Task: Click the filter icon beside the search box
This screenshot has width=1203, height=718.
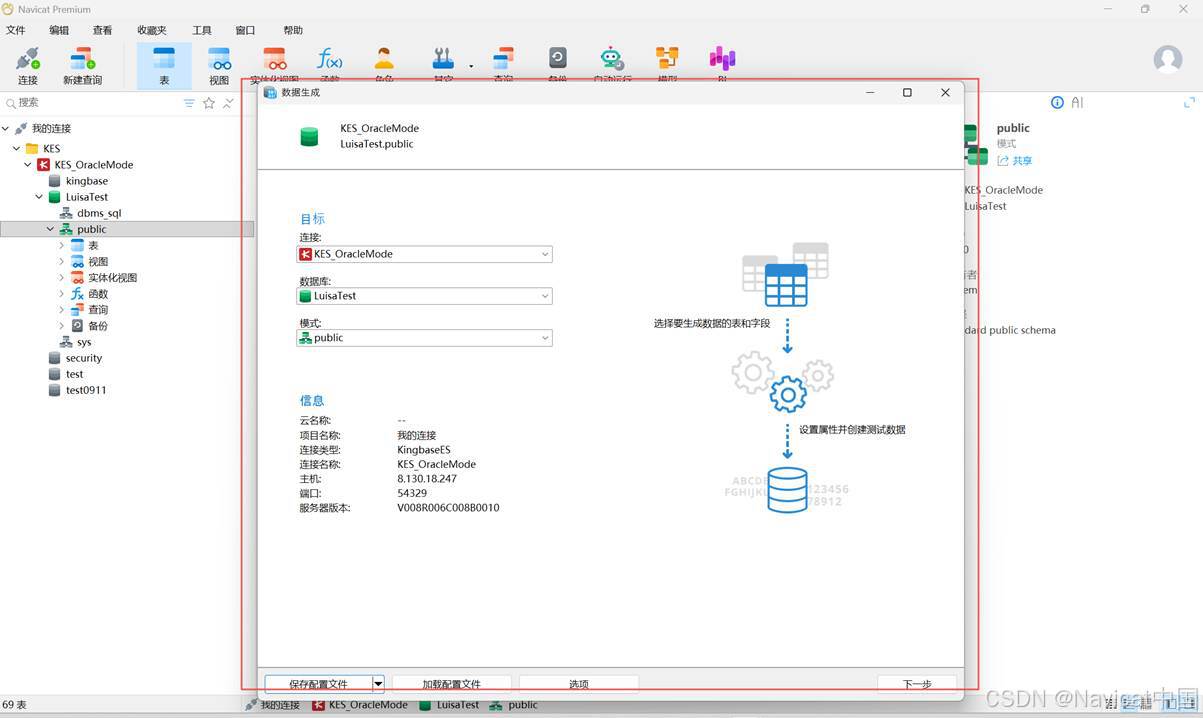Action: click(189, 103)
